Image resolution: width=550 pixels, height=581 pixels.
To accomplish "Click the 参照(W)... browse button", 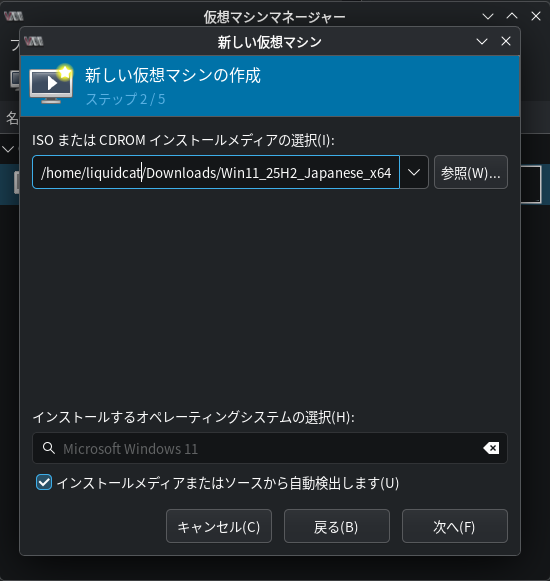I will point(471,172).
